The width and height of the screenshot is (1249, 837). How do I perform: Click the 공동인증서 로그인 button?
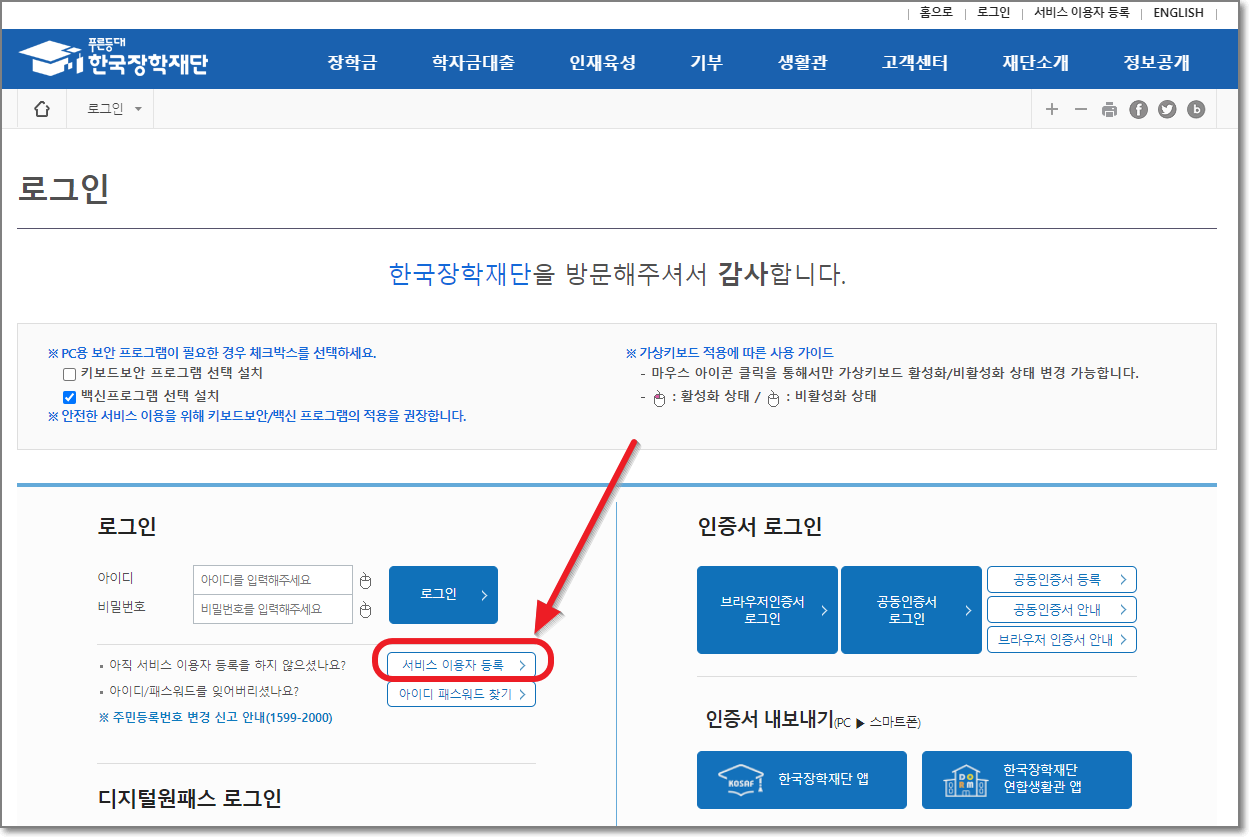click(x=911, y=610)
